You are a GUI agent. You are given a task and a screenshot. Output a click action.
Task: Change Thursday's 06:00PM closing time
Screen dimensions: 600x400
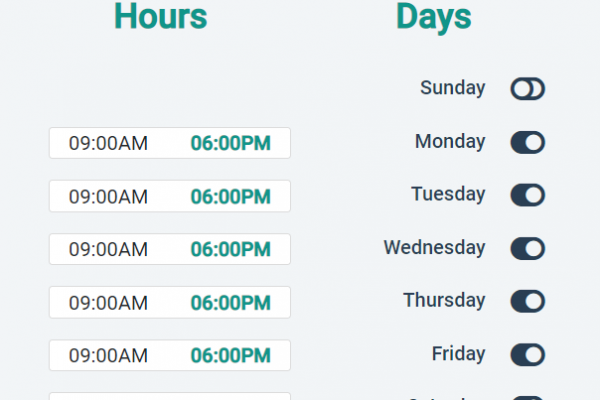[230, 302]
